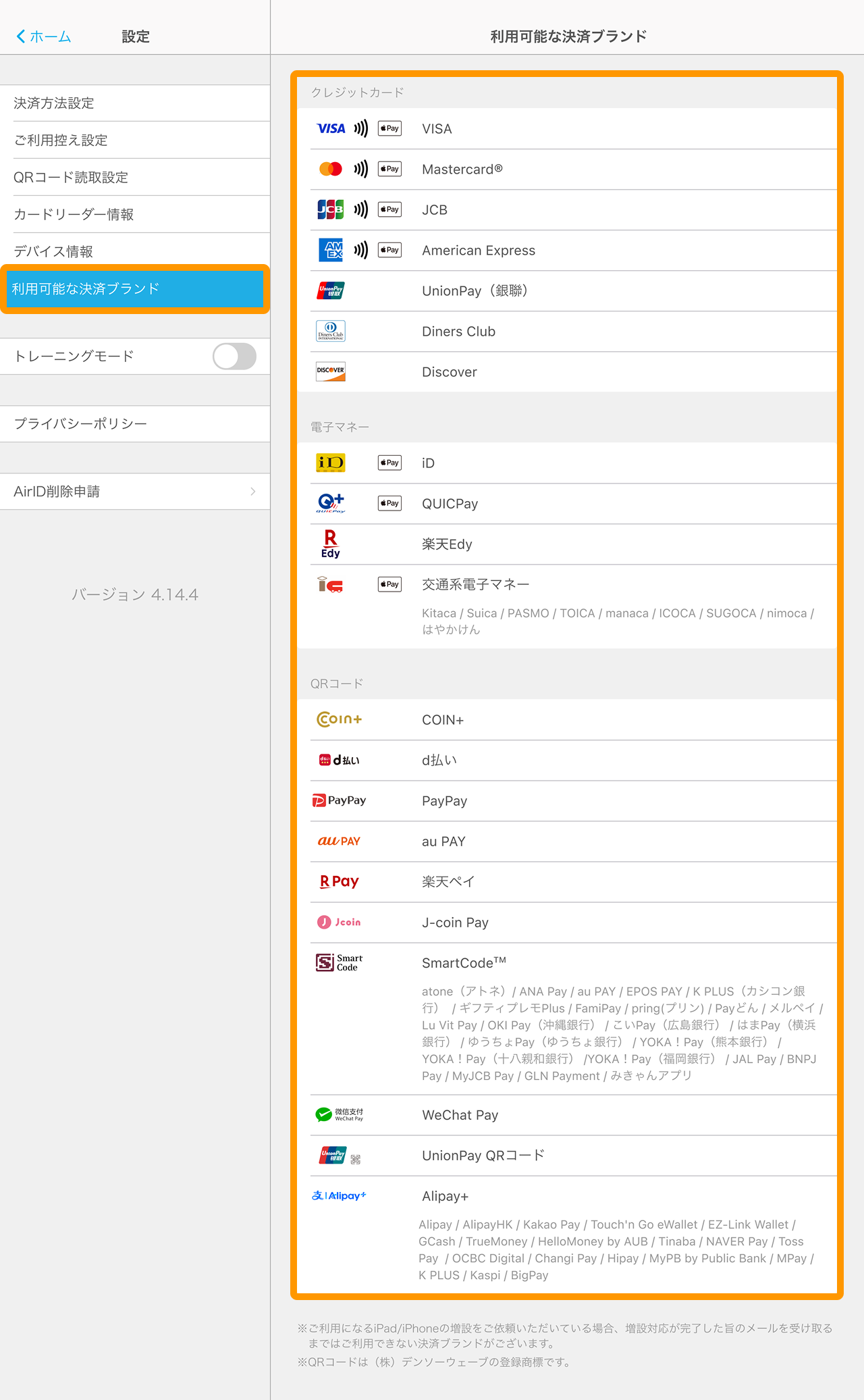Open 決済方法設定 settings
Screen dimensions: 864x1400
click(x=135, y=103)
